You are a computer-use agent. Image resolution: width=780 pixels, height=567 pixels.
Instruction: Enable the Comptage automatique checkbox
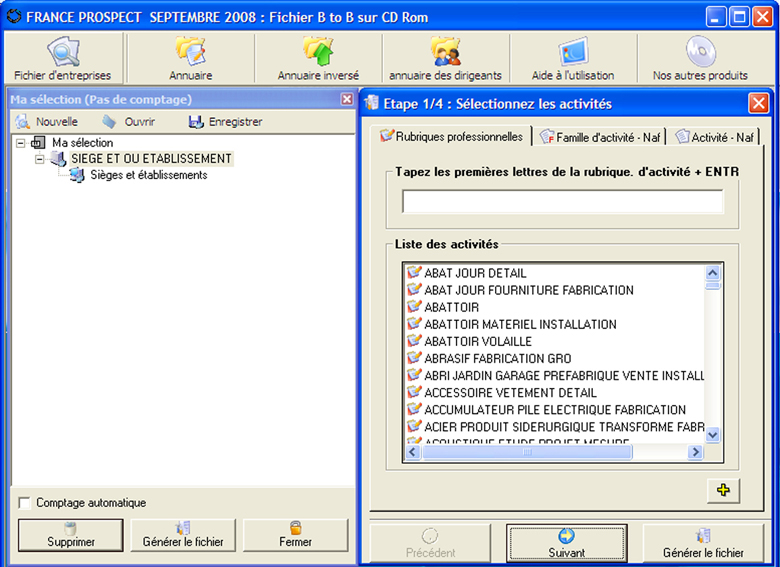coord(24,503)
